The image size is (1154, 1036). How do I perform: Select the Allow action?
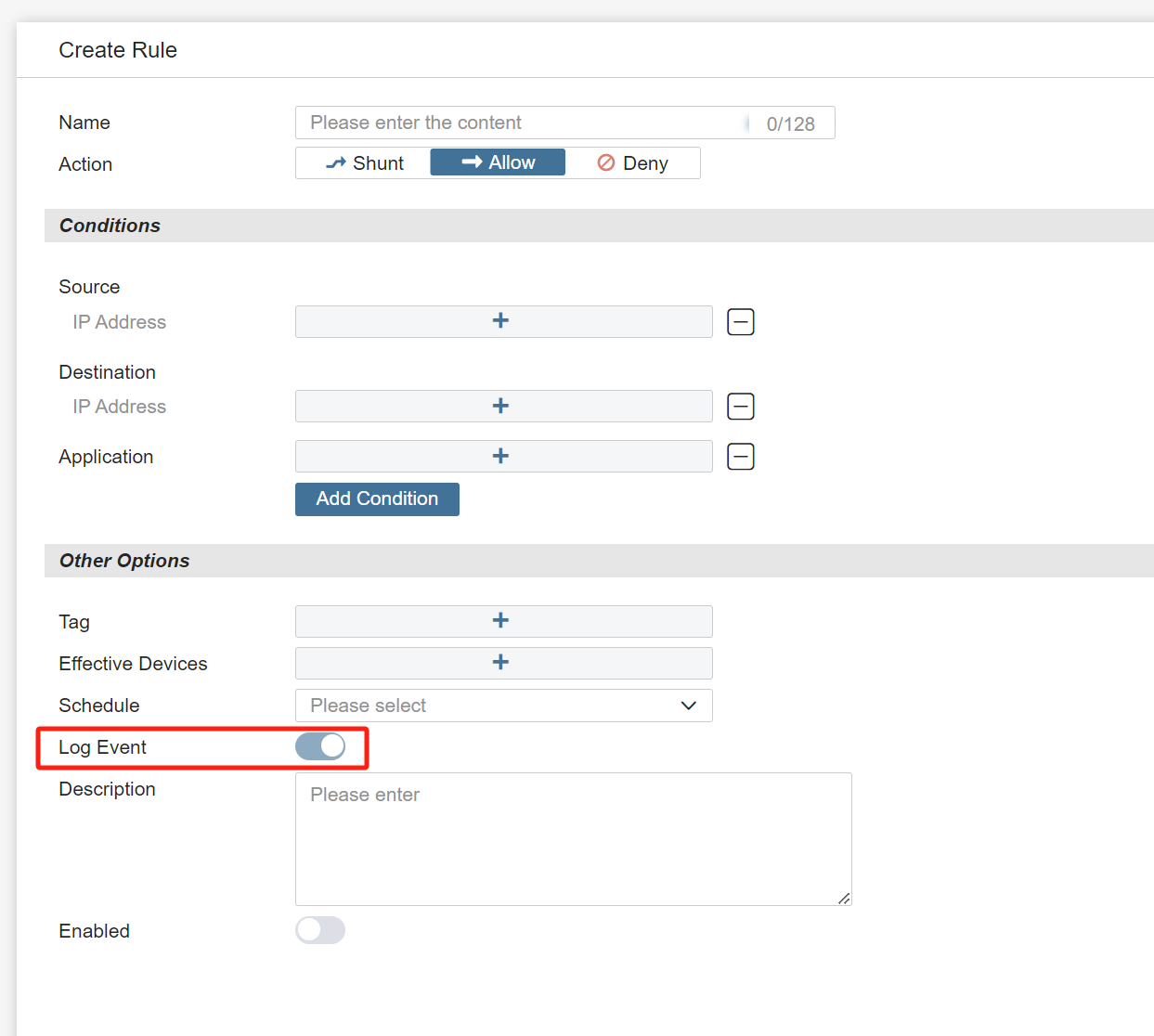click(x=498, y=162)
